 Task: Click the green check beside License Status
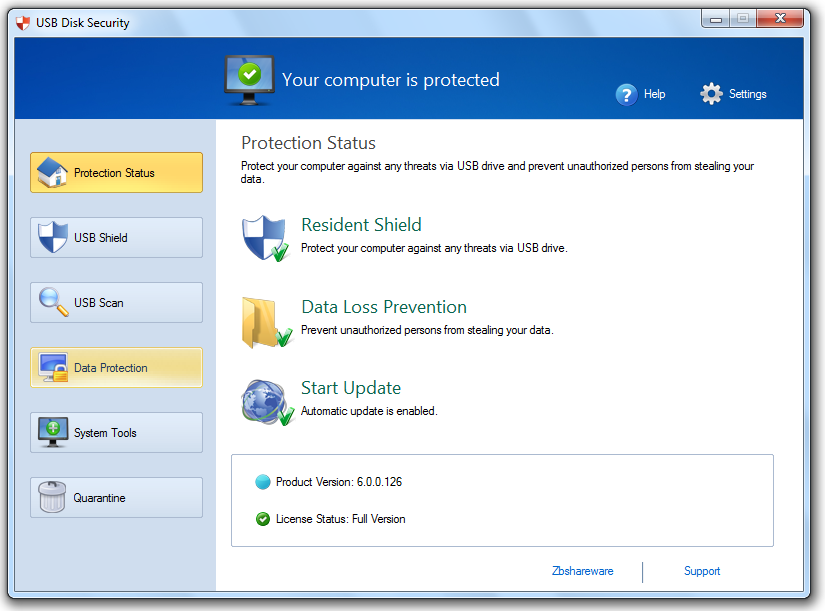click(x=263, y=519)
